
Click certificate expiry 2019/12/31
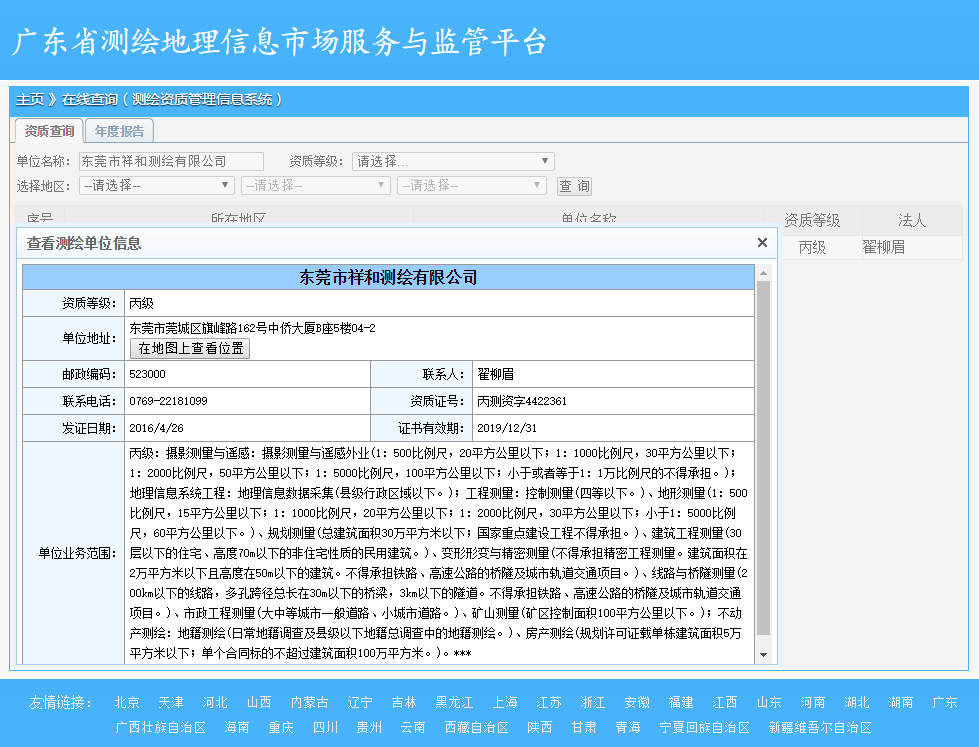tap(507, 428)
